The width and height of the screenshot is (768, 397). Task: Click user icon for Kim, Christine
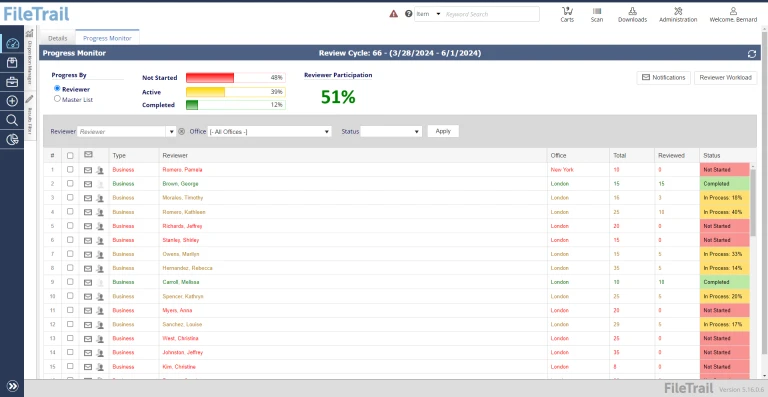pos(100,367)
